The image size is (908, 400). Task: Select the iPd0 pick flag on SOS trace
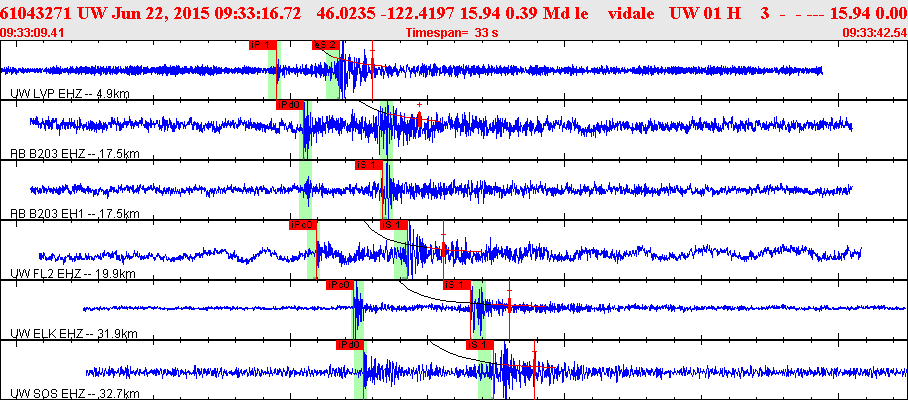[x=350, y=346]
